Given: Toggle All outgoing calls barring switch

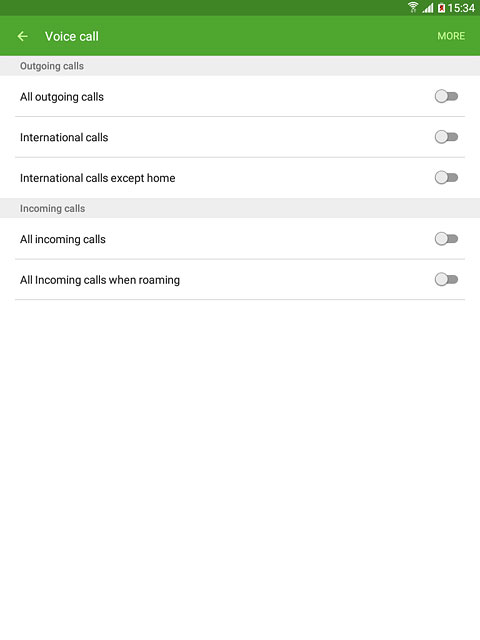Looking at the screenshot, I should 446,96.
